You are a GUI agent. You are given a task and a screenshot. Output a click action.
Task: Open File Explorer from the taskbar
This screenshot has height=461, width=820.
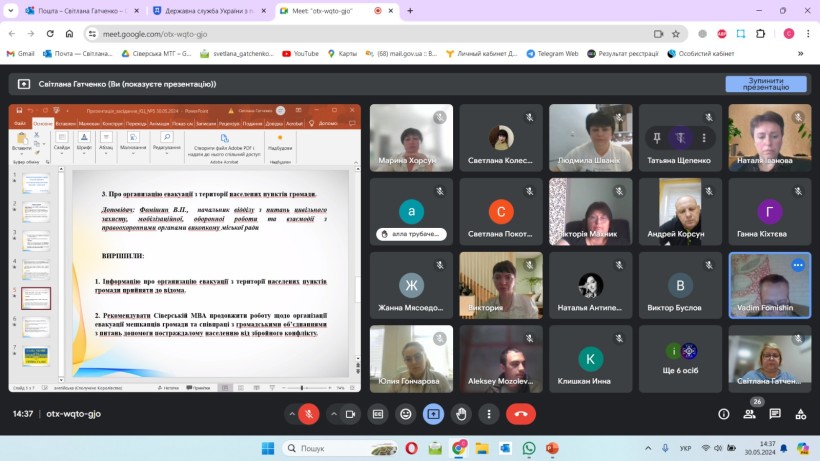click(482, 448)
